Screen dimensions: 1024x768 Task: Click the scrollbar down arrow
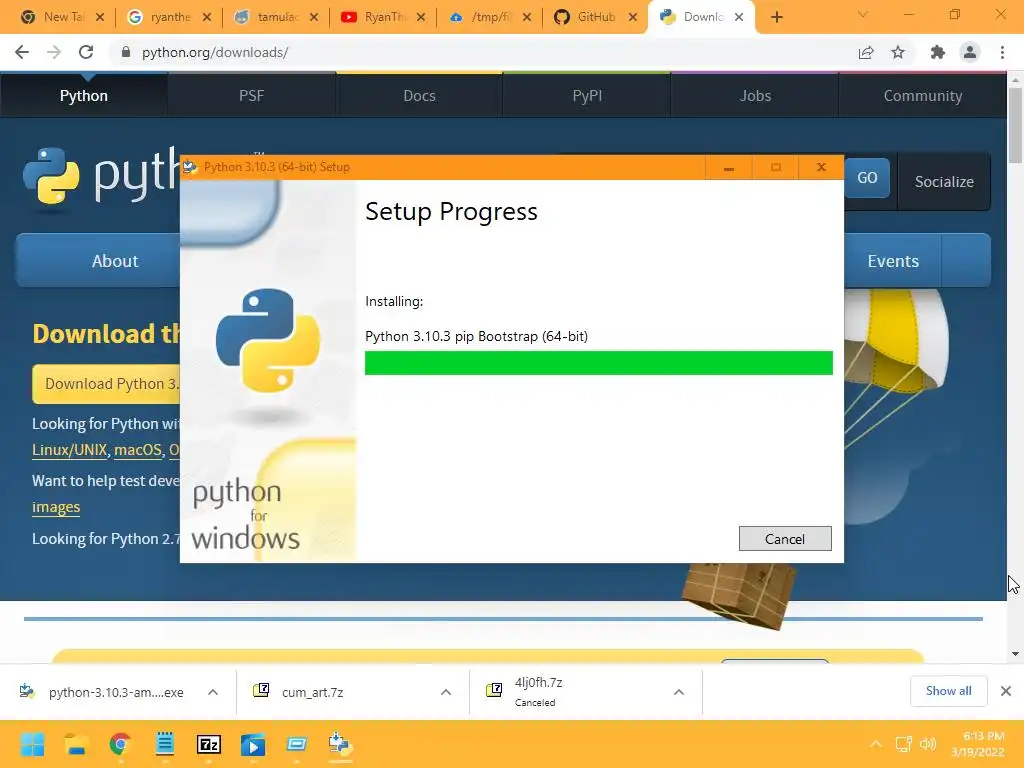(1015, 654)
